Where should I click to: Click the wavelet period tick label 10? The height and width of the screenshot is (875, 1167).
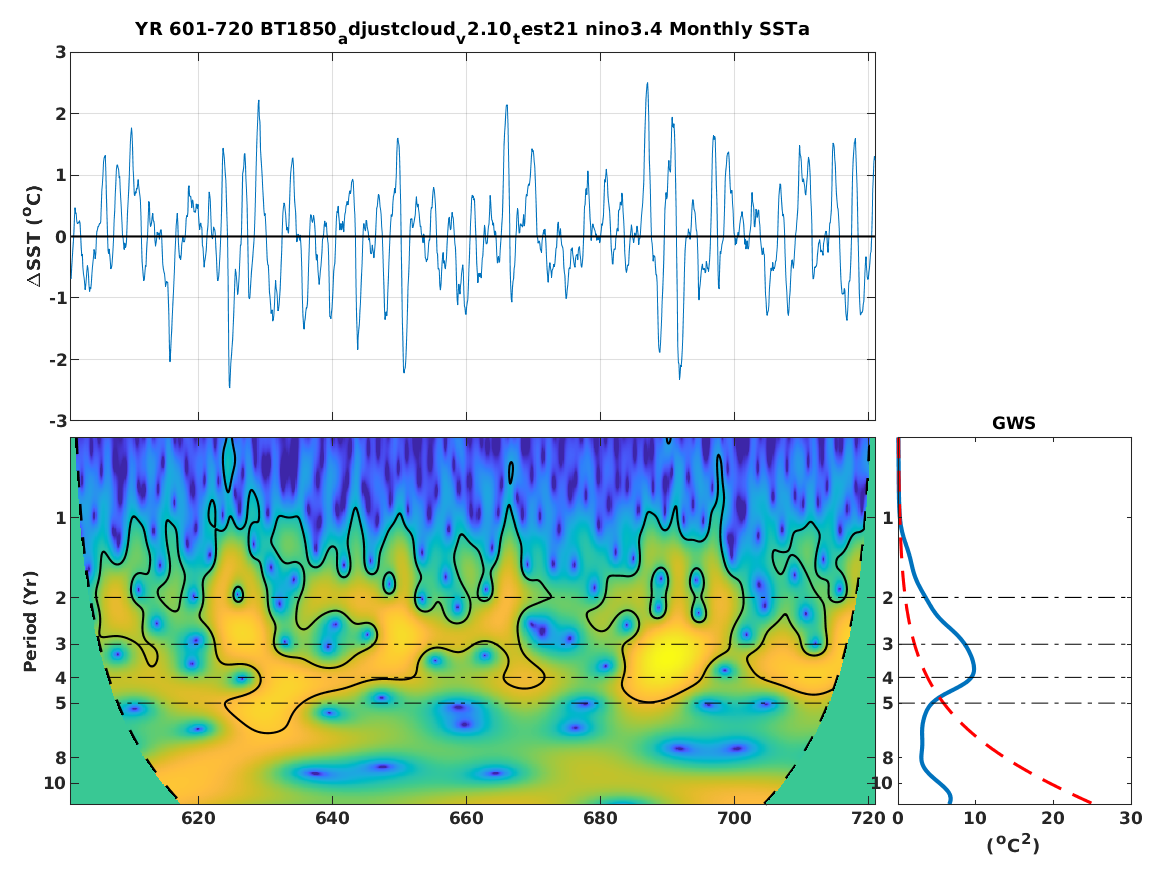(x=56, y=783)
